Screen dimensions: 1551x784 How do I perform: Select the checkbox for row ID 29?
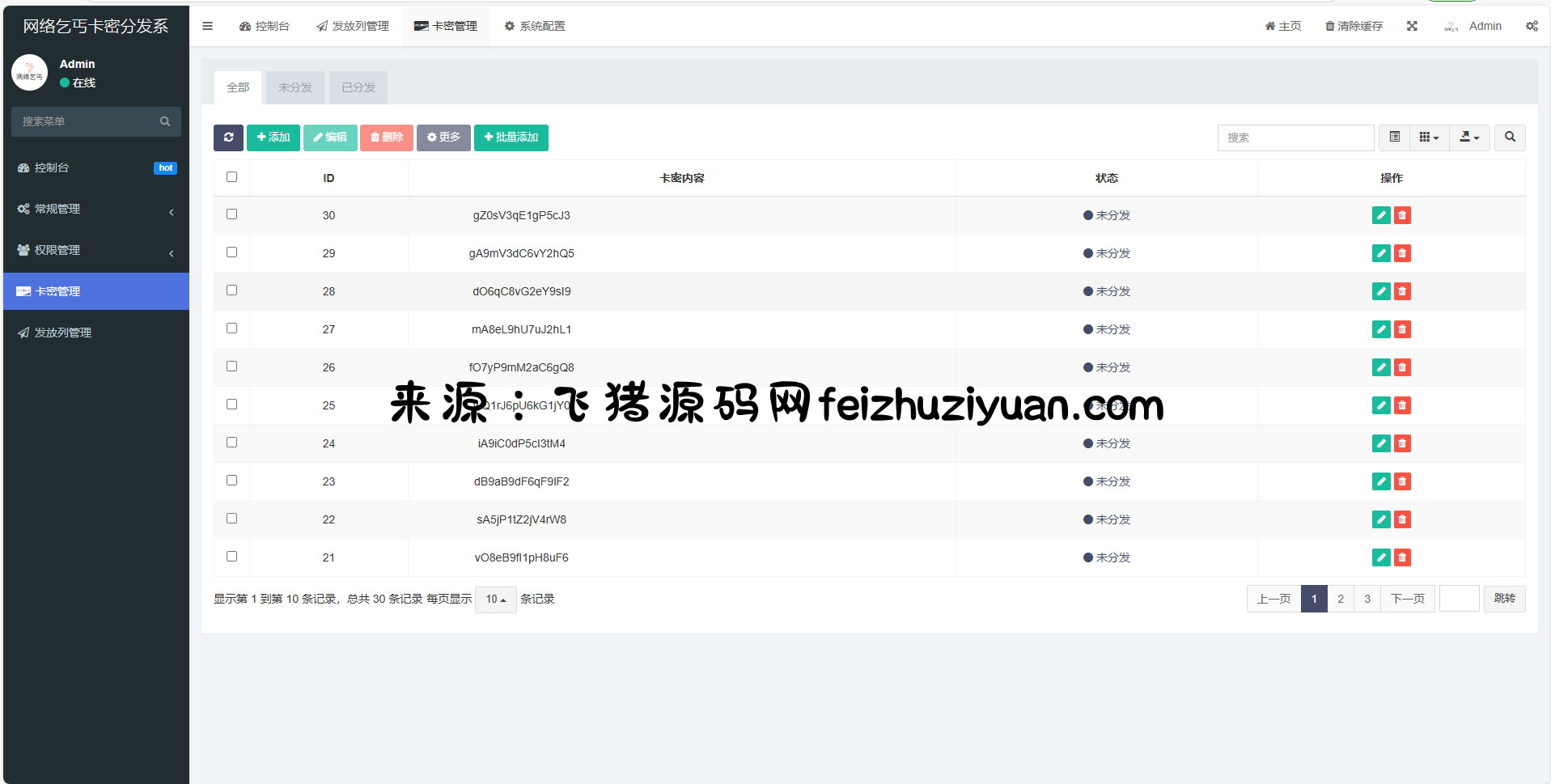click(x=232, y=252)
